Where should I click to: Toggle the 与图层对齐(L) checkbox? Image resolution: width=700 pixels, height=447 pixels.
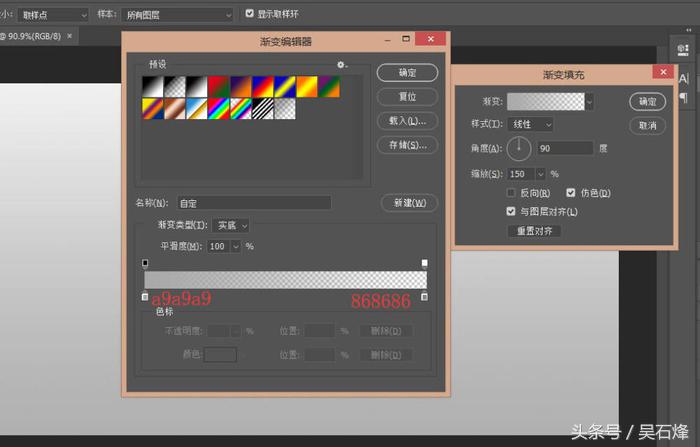[511, 211]
